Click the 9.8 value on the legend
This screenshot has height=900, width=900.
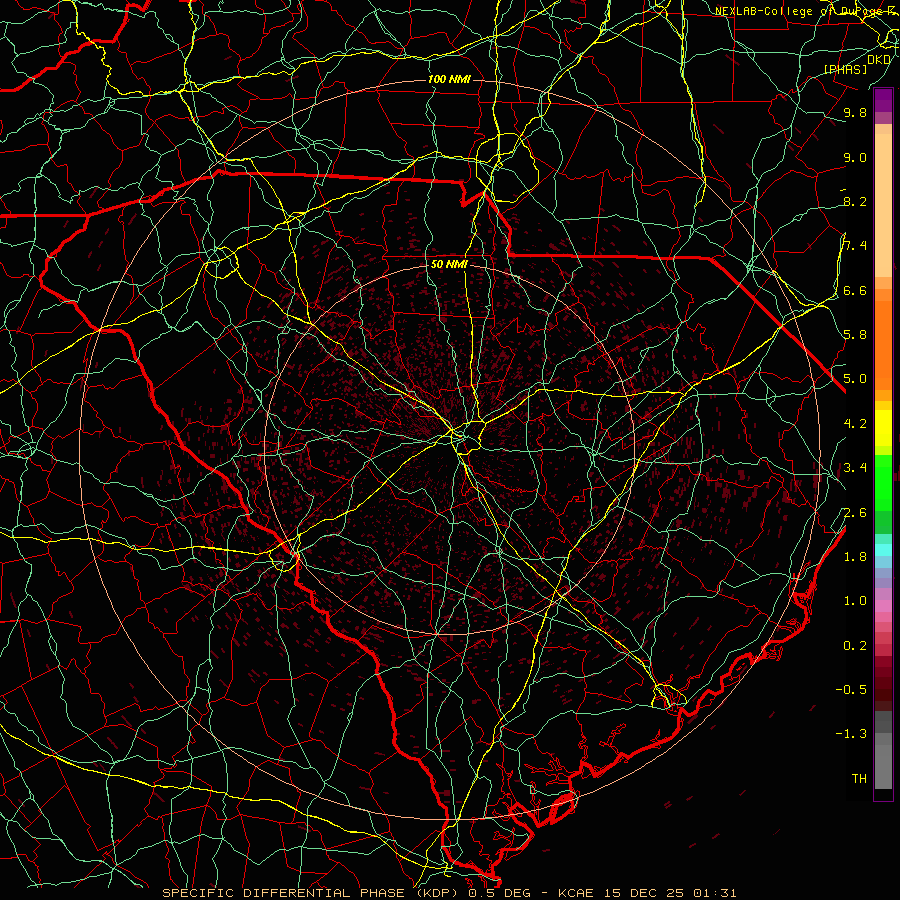(x=855, y=112)
